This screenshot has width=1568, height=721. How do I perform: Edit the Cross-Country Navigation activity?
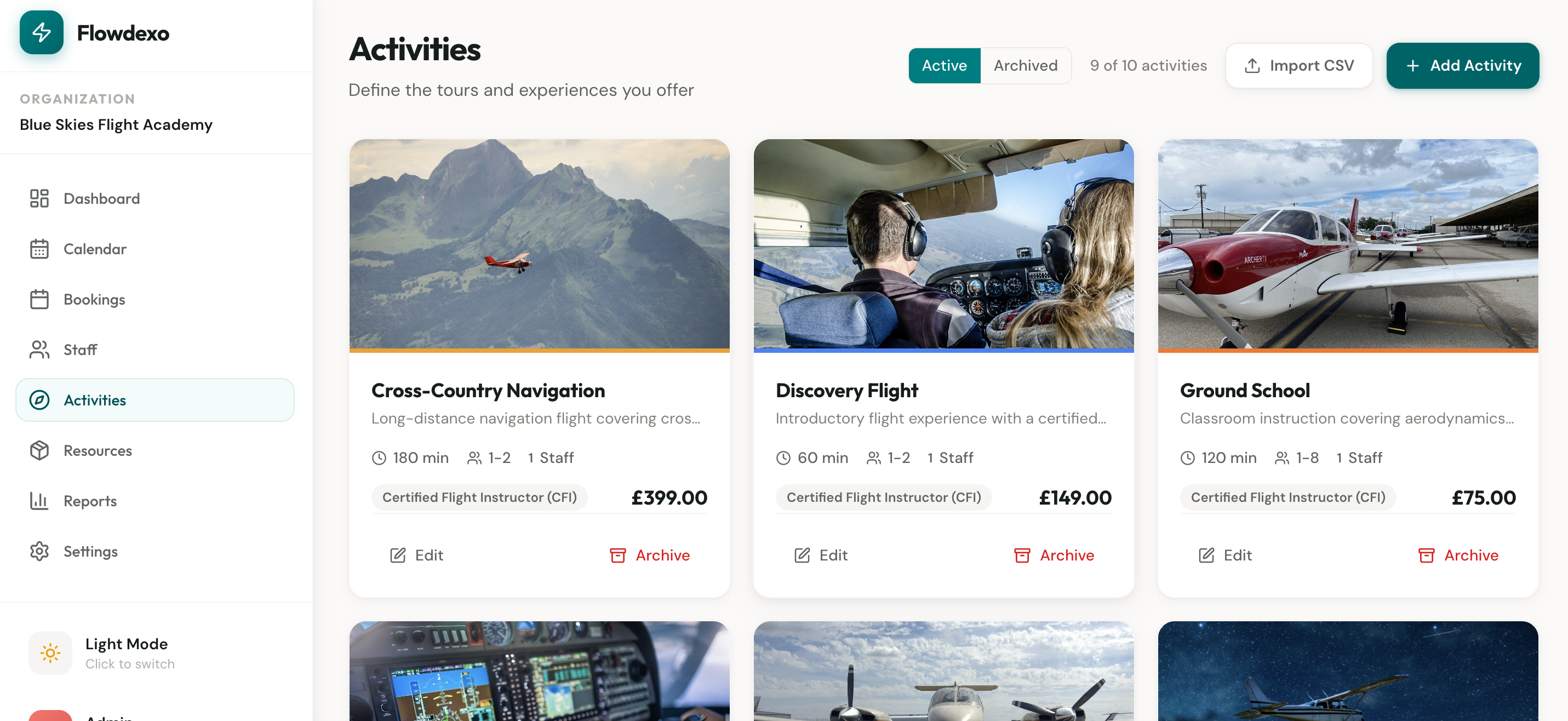(417, 556)
